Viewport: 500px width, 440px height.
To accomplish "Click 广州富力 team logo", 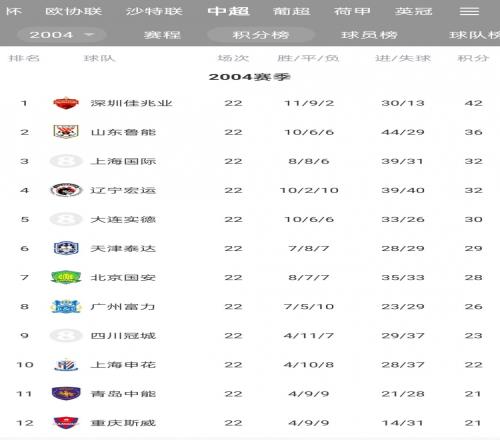I will (x=66, y=307).
